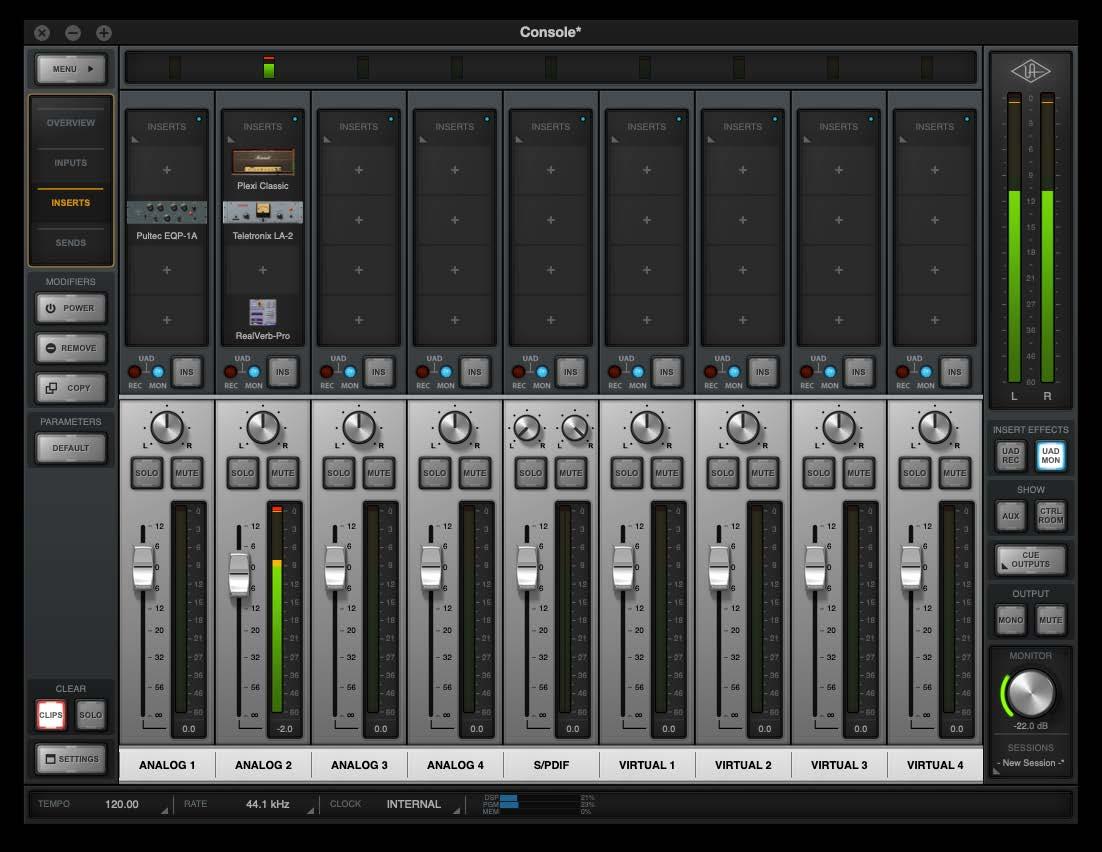The height and width of the screenshot is (852, 1102).
Task: Solo the Virtual 2 channel
Action: (722, 473)
